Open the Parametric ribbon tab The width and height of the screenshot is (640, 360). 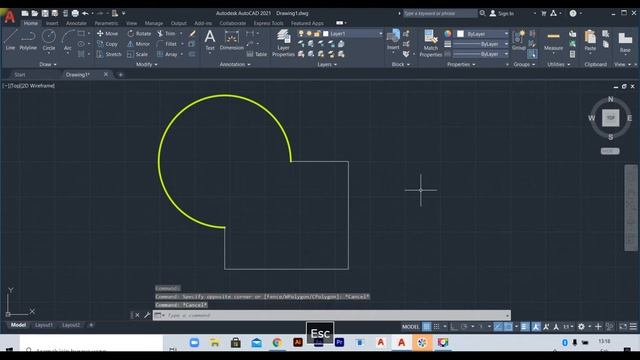pyautogui.click(x=106, y=23)
